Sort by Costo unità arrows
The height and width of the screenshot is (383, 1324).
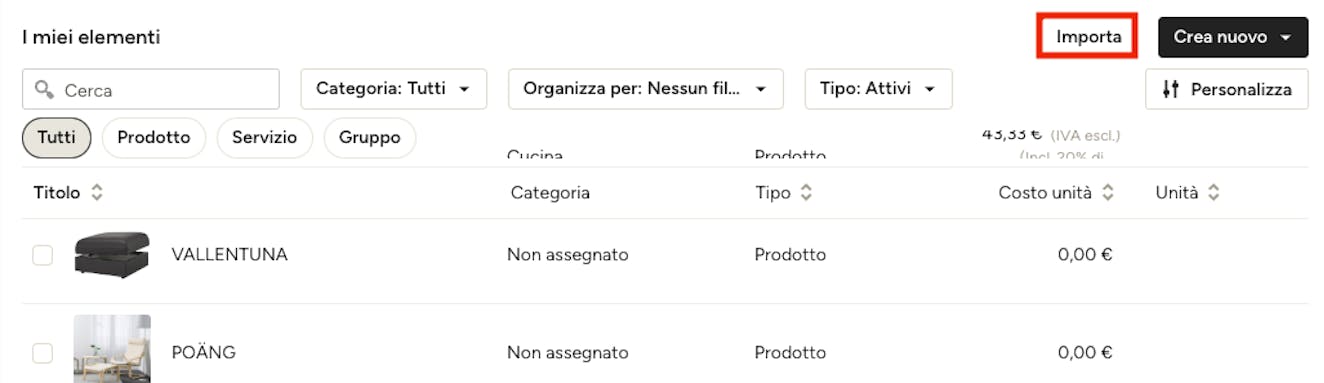[1108, 193]
